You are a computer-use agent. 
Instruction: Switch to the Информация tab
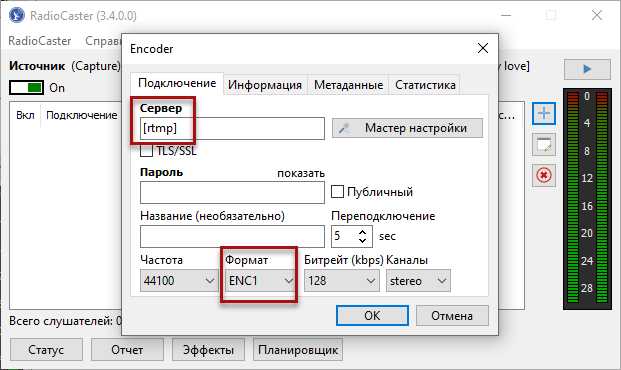click(x=265, y=85)
